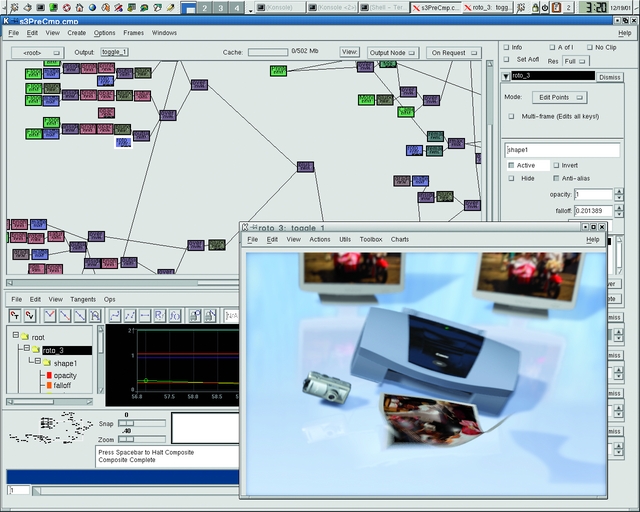This screenshot has height=512, width=640.
Task: Toggle the Anti-alias checkbox
Action: click(555, 178)
